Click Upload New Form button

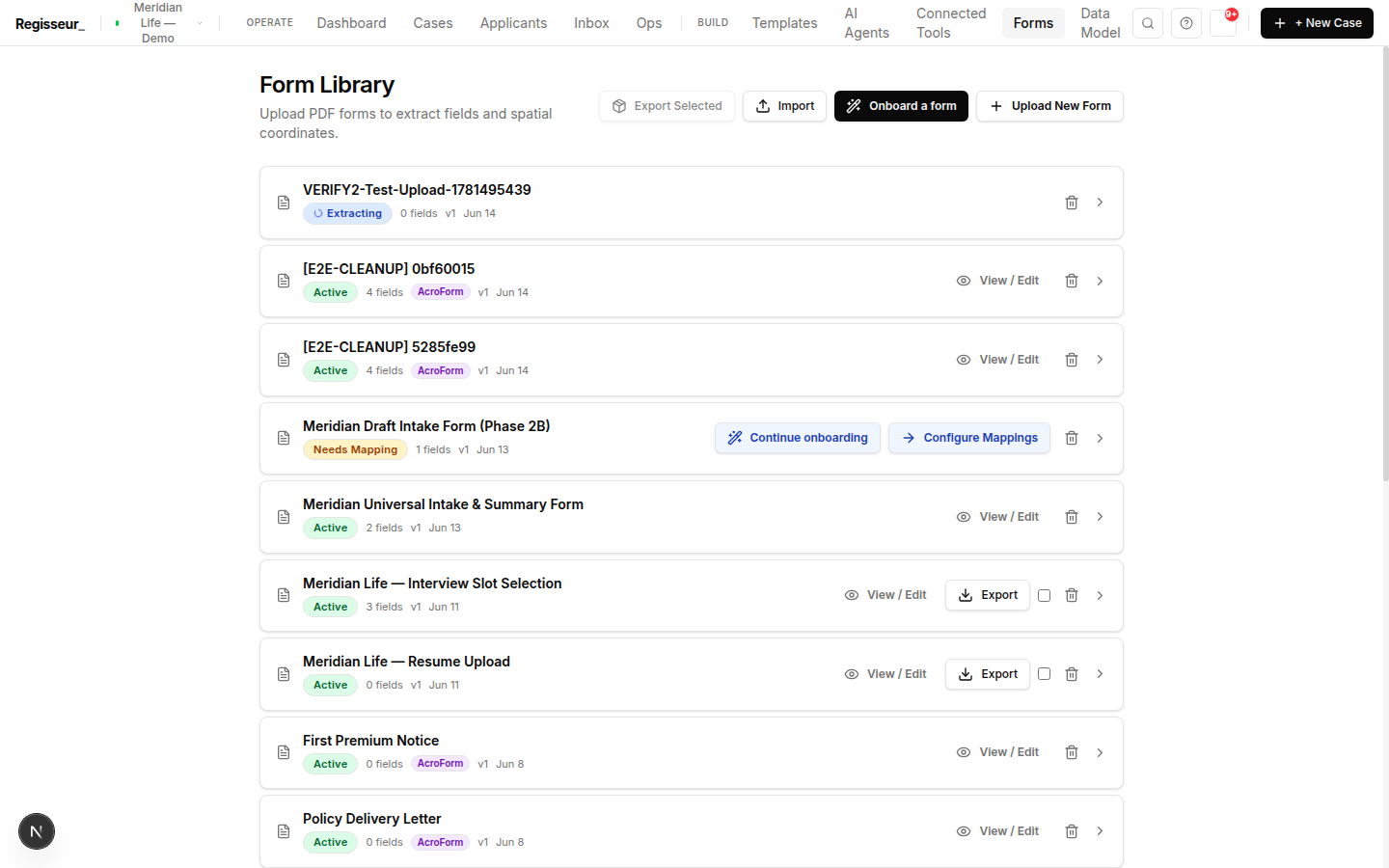click(1049, 106)
